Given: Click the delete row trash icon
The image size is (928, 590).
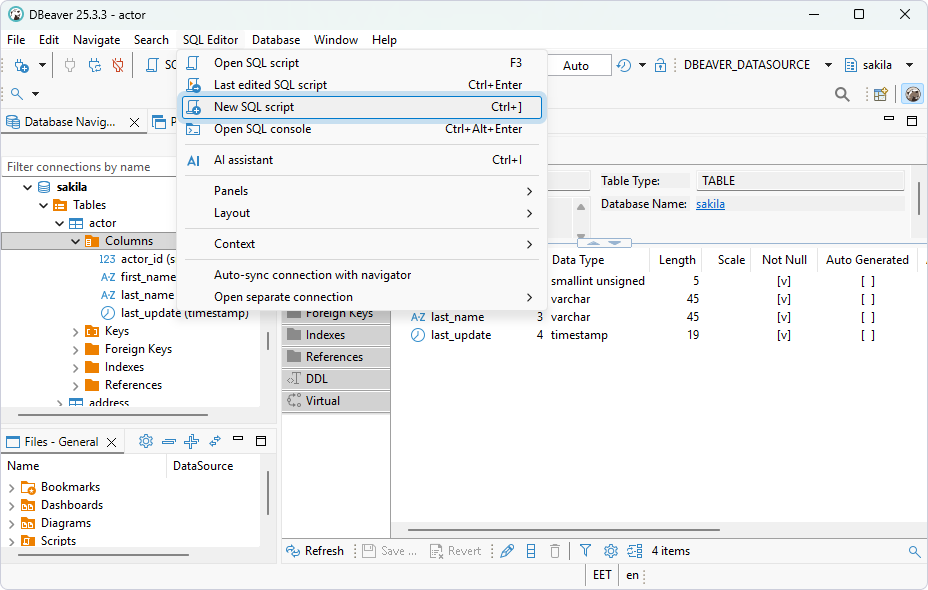Looking at the screenshot, I should pos(554,550).
